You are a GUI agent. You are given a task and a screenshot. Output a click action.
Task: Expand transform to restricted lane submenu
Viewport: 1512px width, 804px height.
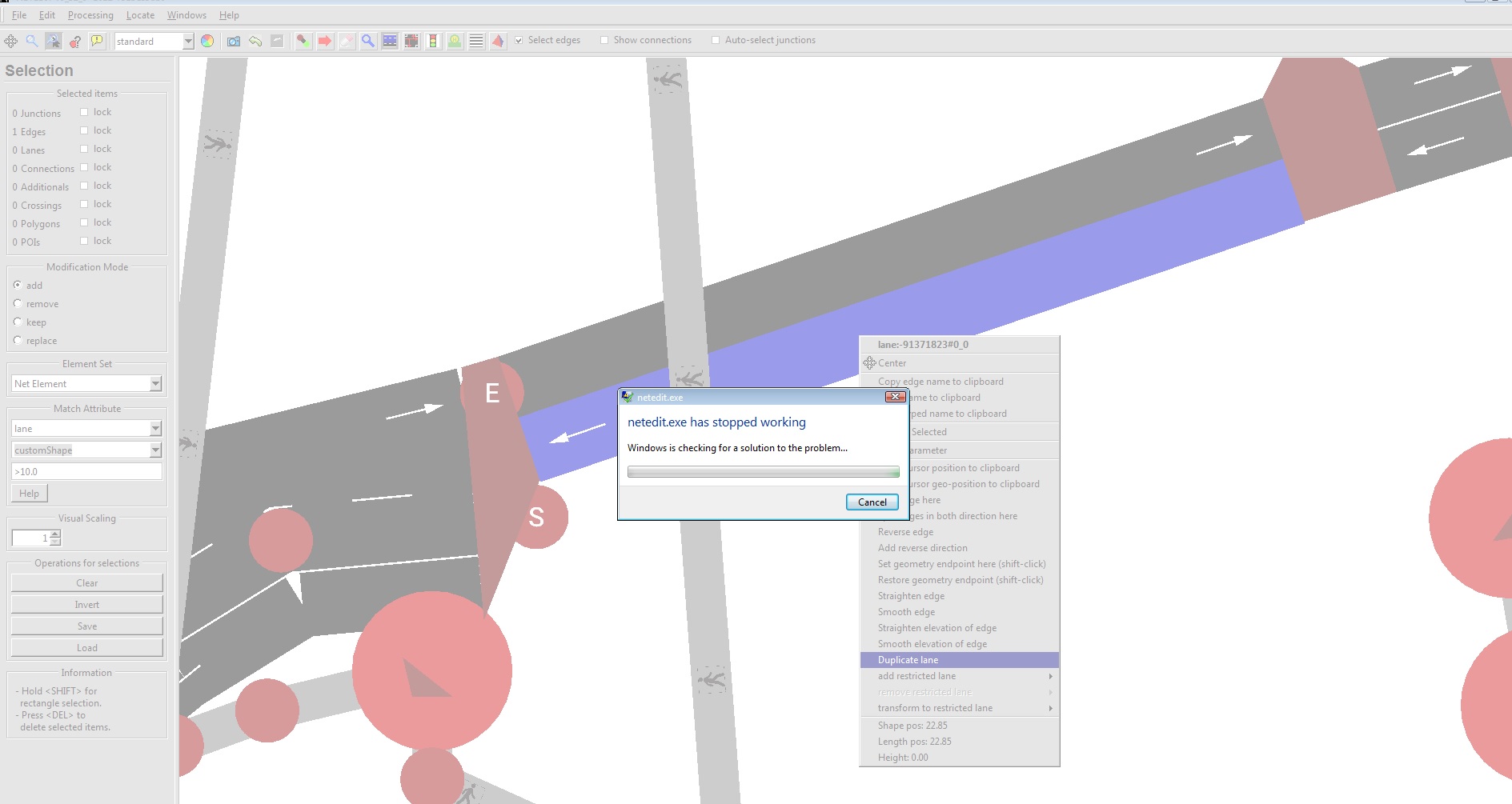960,708
